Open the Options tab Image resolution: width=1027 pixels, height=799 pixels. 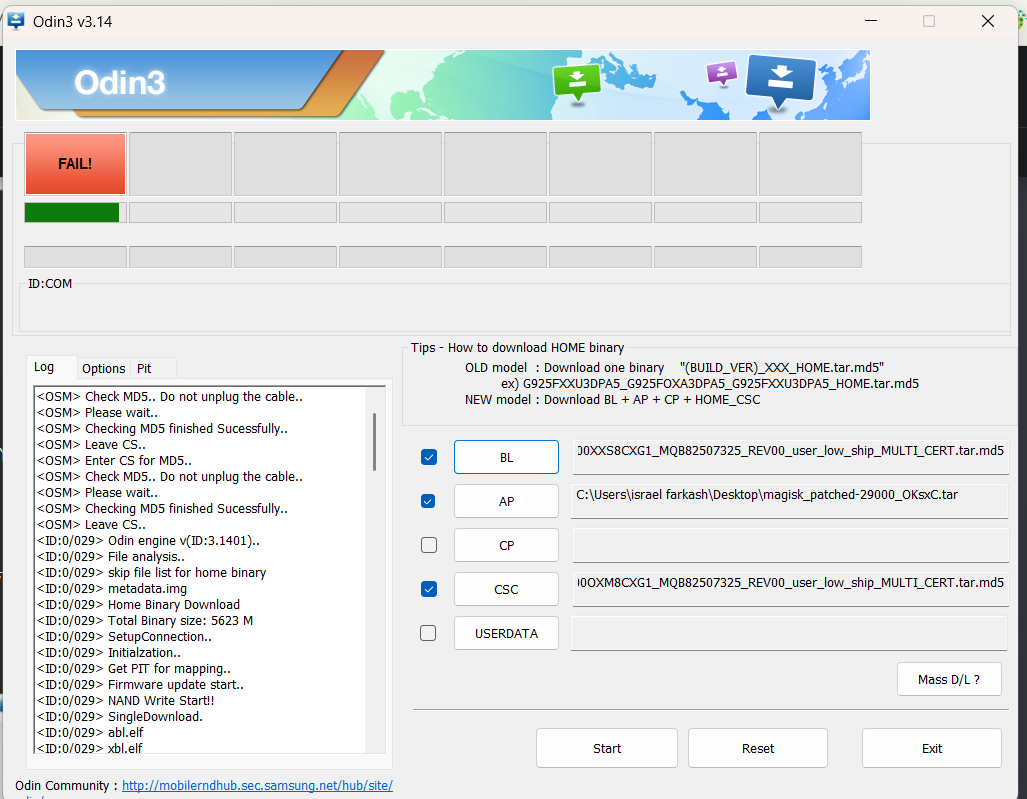(103, 369)
